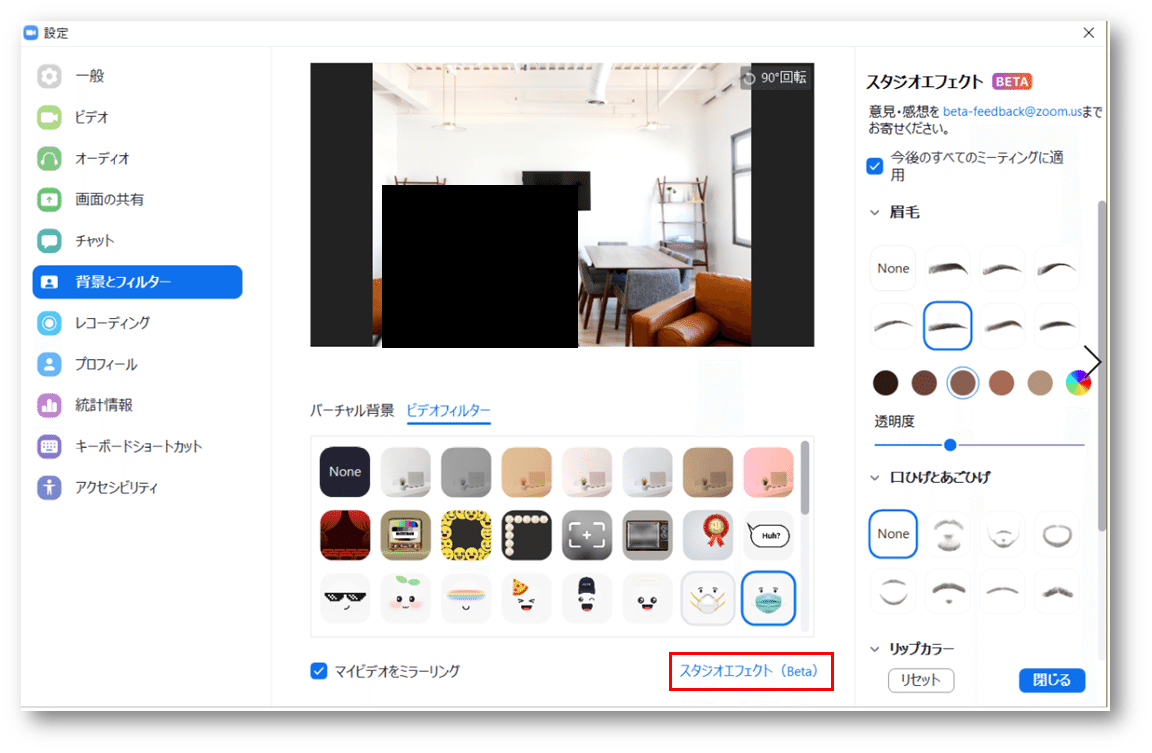Apply the old television frame filter
This screenshot has height=753, width=1152.
647,535
